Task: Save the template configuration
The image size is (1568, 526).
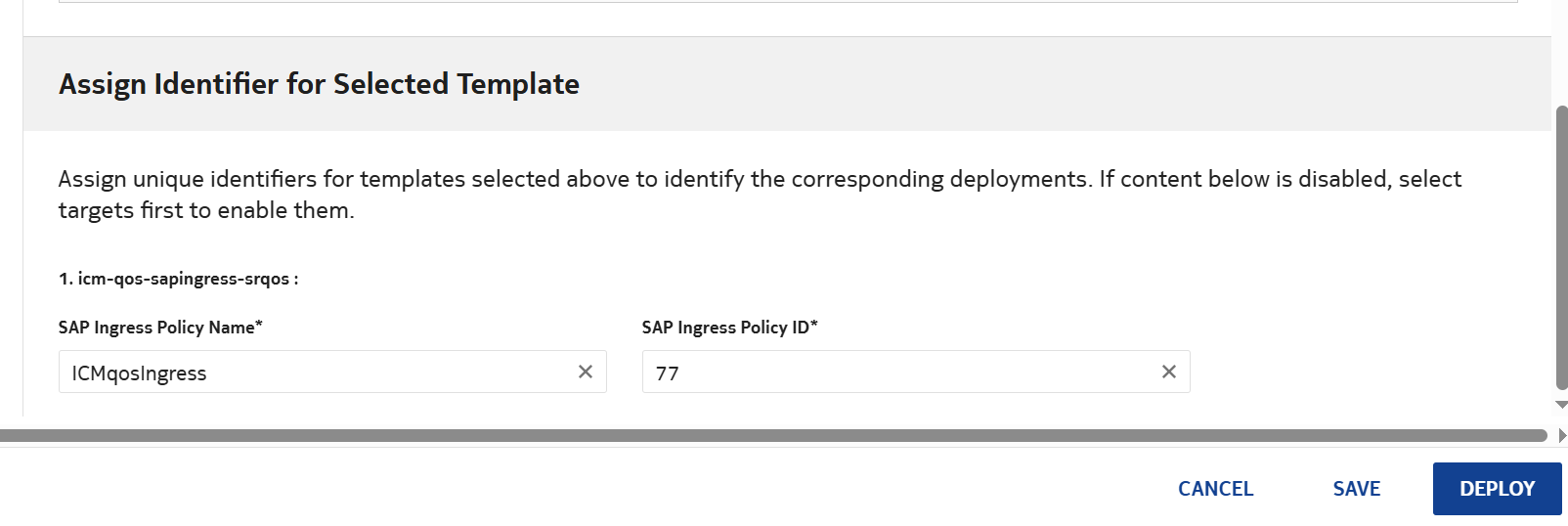Action: point(1356,489)
